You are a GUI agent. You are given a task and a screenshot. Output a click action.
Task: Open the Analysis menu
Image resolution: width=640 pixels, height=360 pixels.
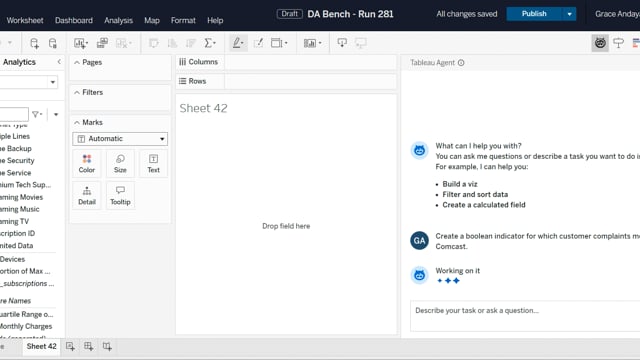coord(118,20)
